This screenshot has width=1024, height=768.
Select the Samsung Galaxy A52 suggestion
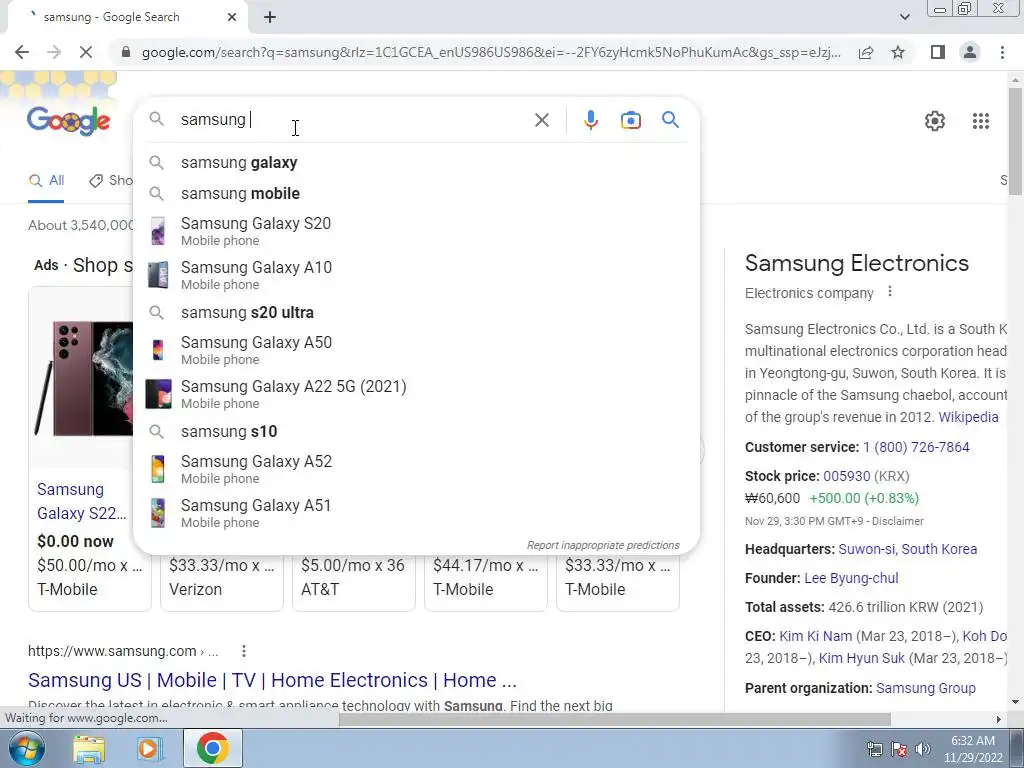(x=416, y=469)
